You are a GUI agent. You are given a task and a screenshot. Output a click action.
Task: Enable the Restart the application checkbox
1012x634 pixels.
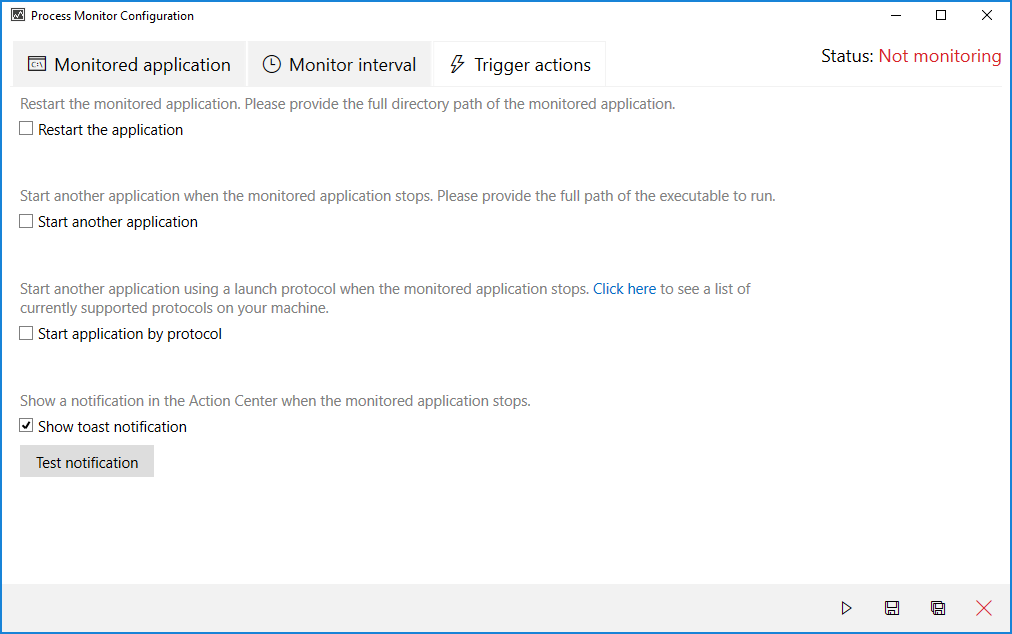(26, 128)
